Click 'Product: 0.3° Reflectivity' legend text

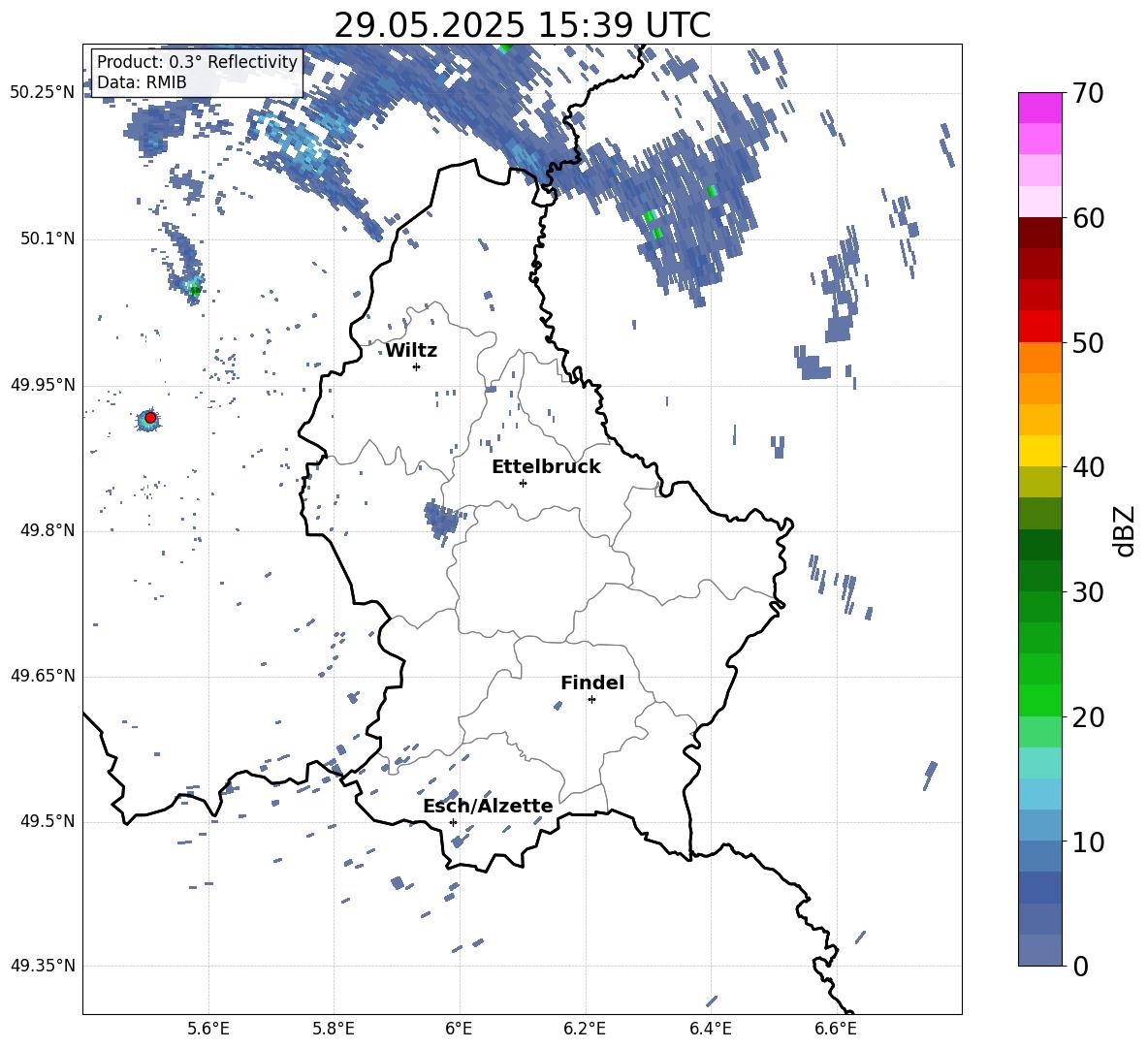click(x=197, y=61)
